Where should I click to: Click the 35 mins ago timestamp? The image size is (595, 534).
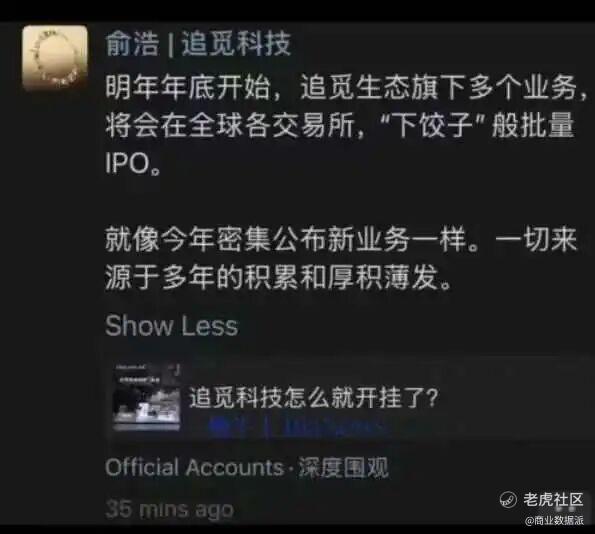pos(169,509)
